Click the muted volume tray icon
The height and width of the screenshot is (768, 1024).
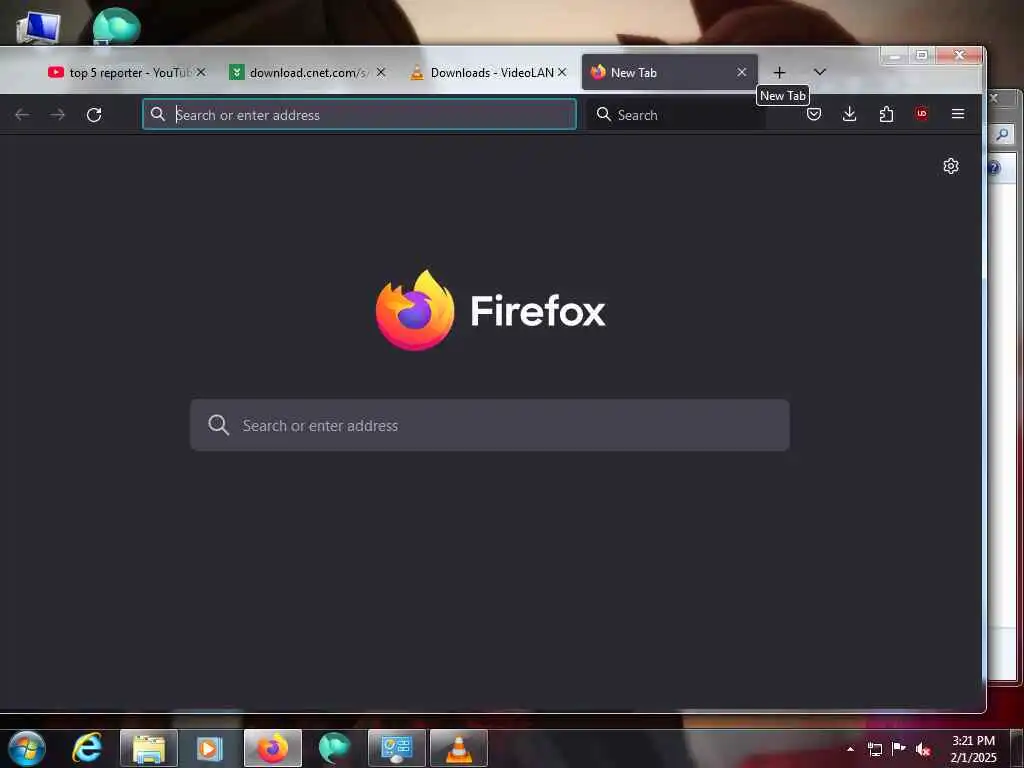tap(923, 749)
